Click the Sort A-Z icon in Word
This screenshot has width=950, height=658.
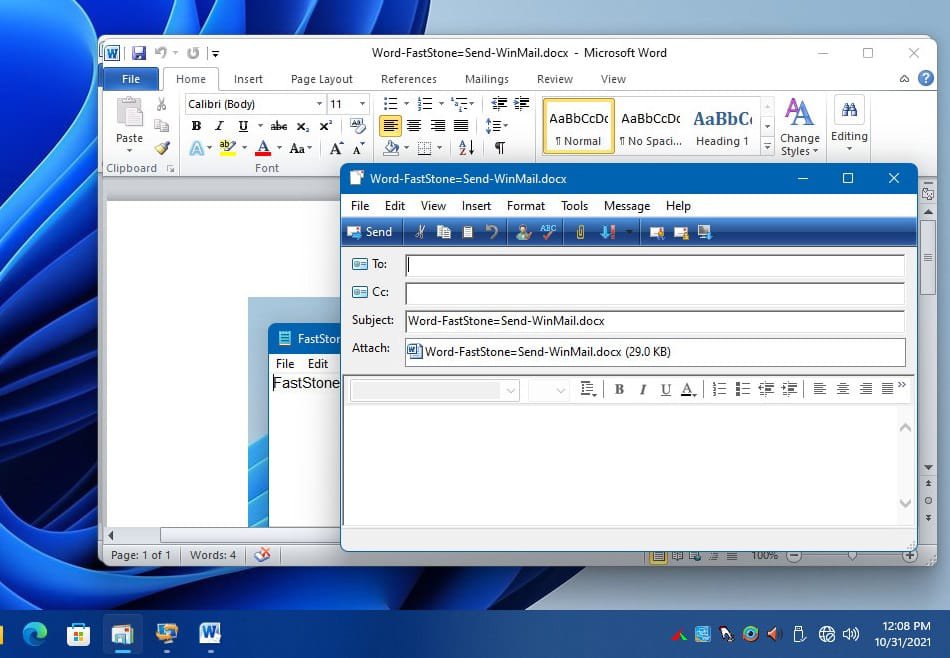(x=466, y=148)
